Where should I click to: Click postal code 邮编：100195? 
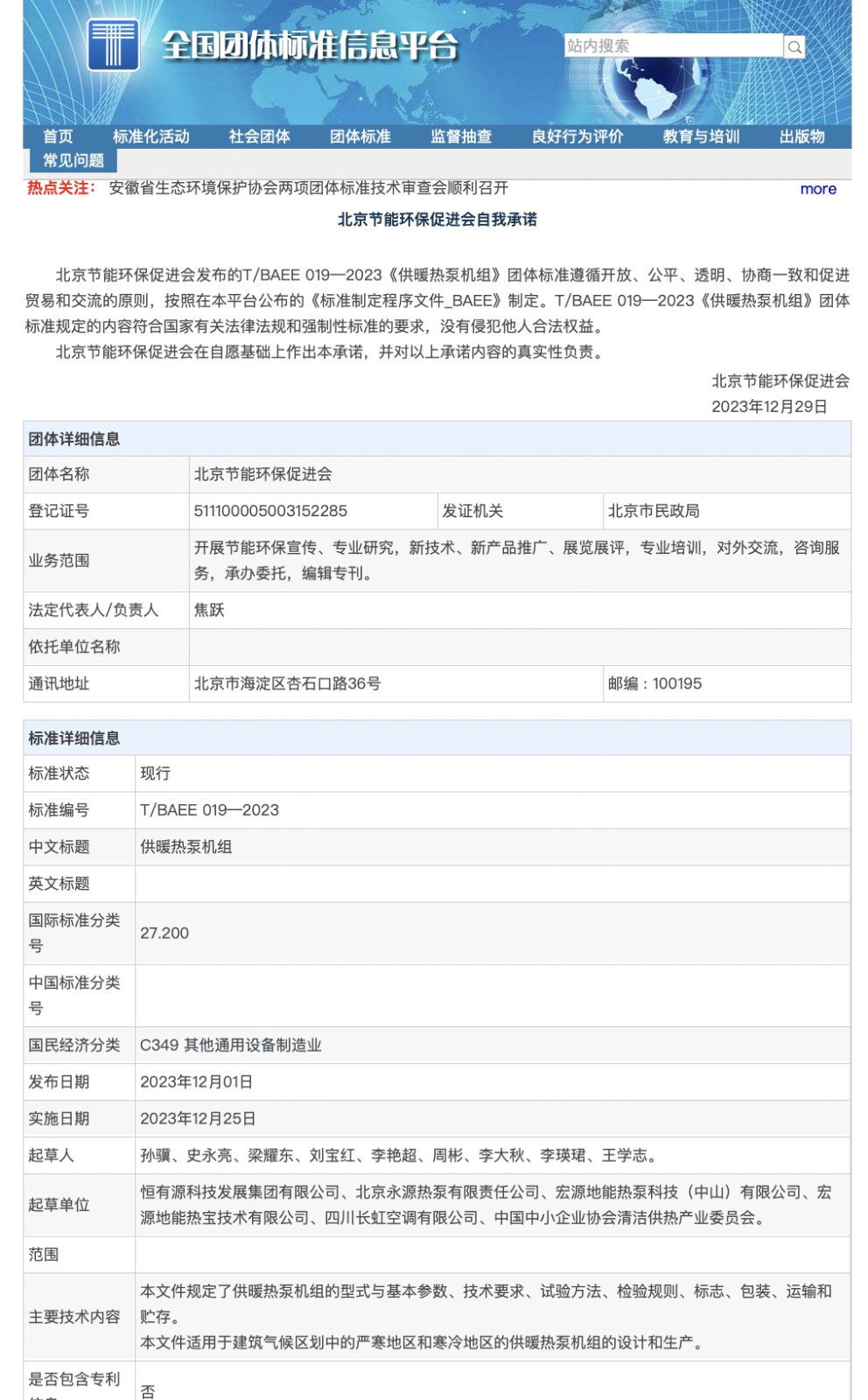pos(654,683)
